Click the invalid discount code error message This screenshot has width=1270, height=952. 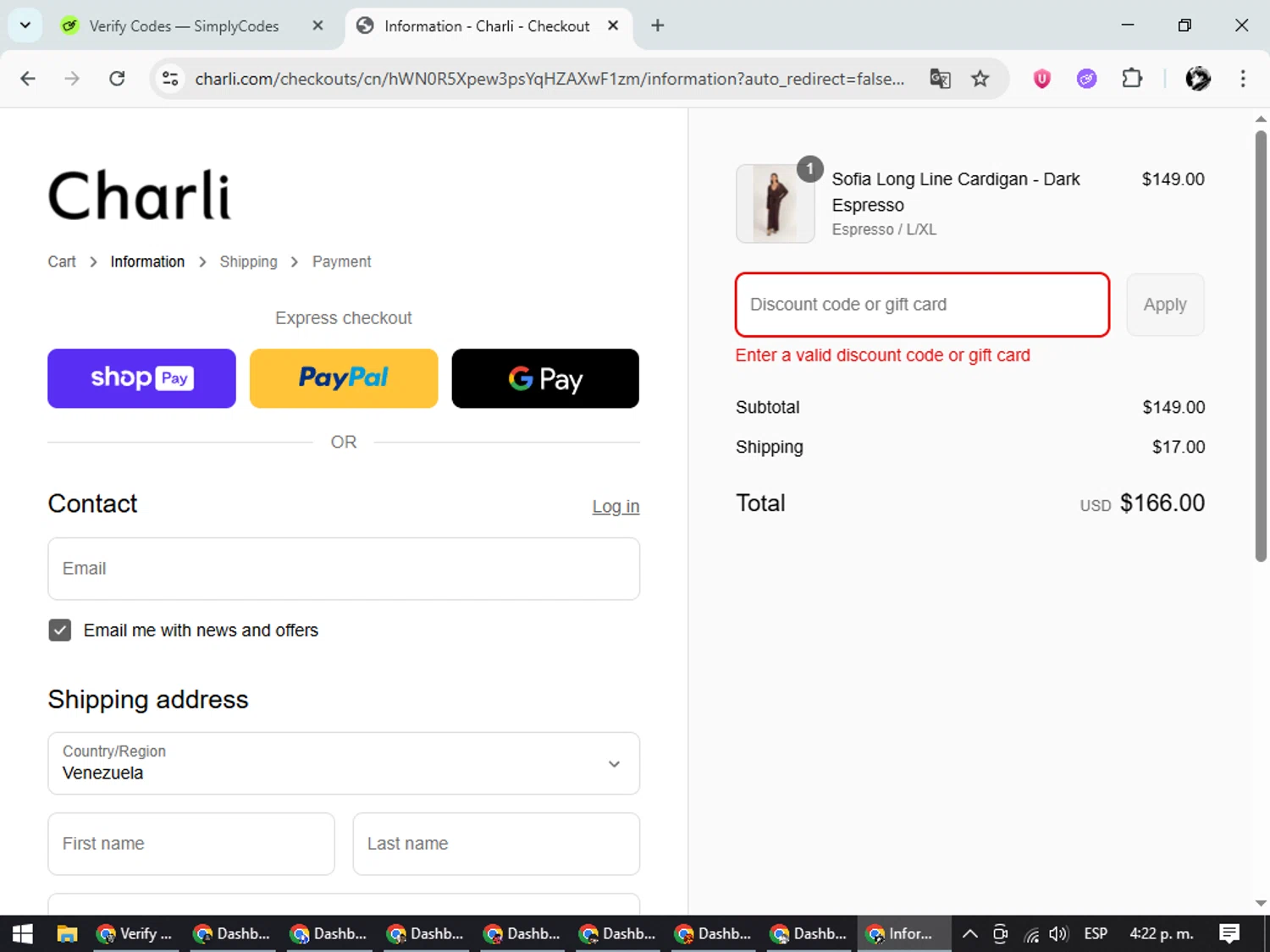click(883, 355)
